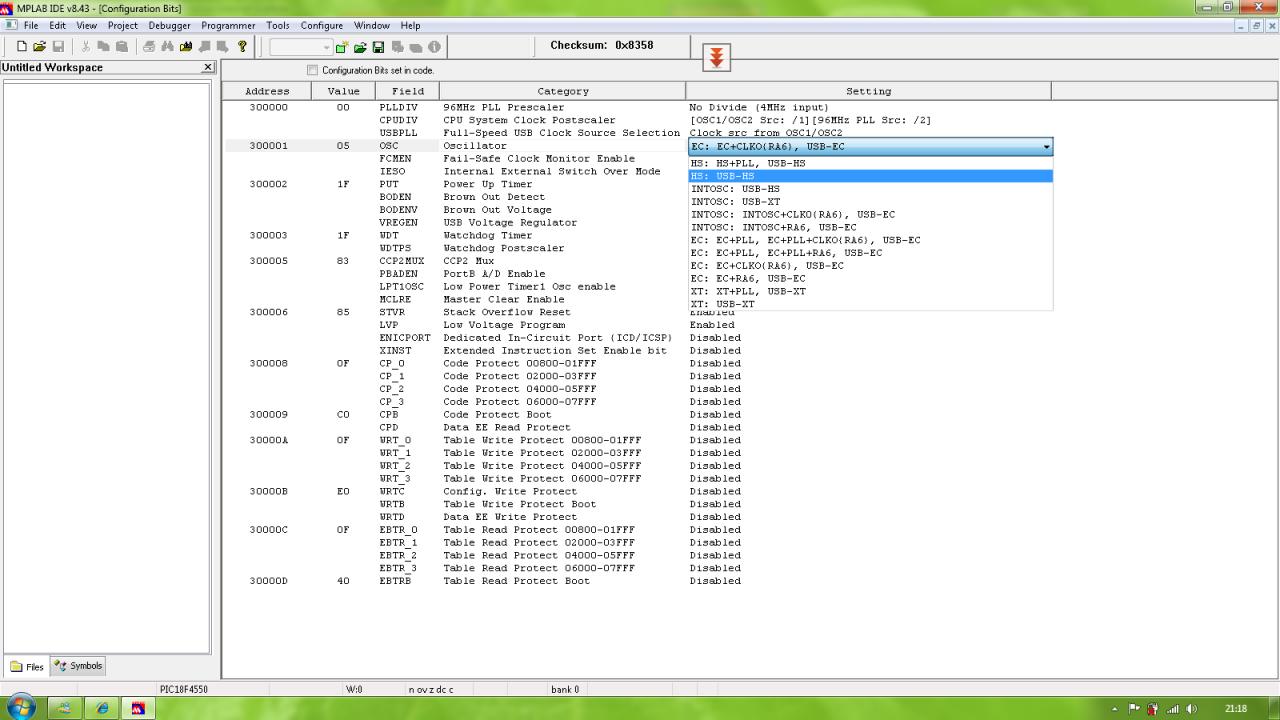Click the Value column header
Image resolution: width=1280 pixels, height=720 pixels.
343,91
